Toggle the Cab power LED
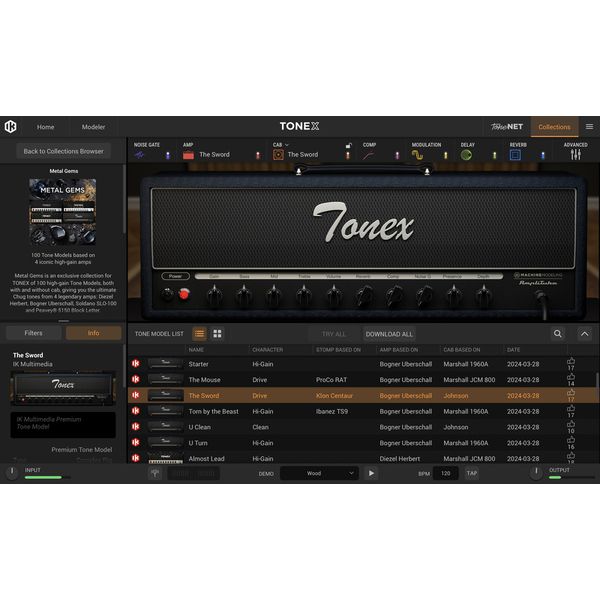 [x=348, y=155]
